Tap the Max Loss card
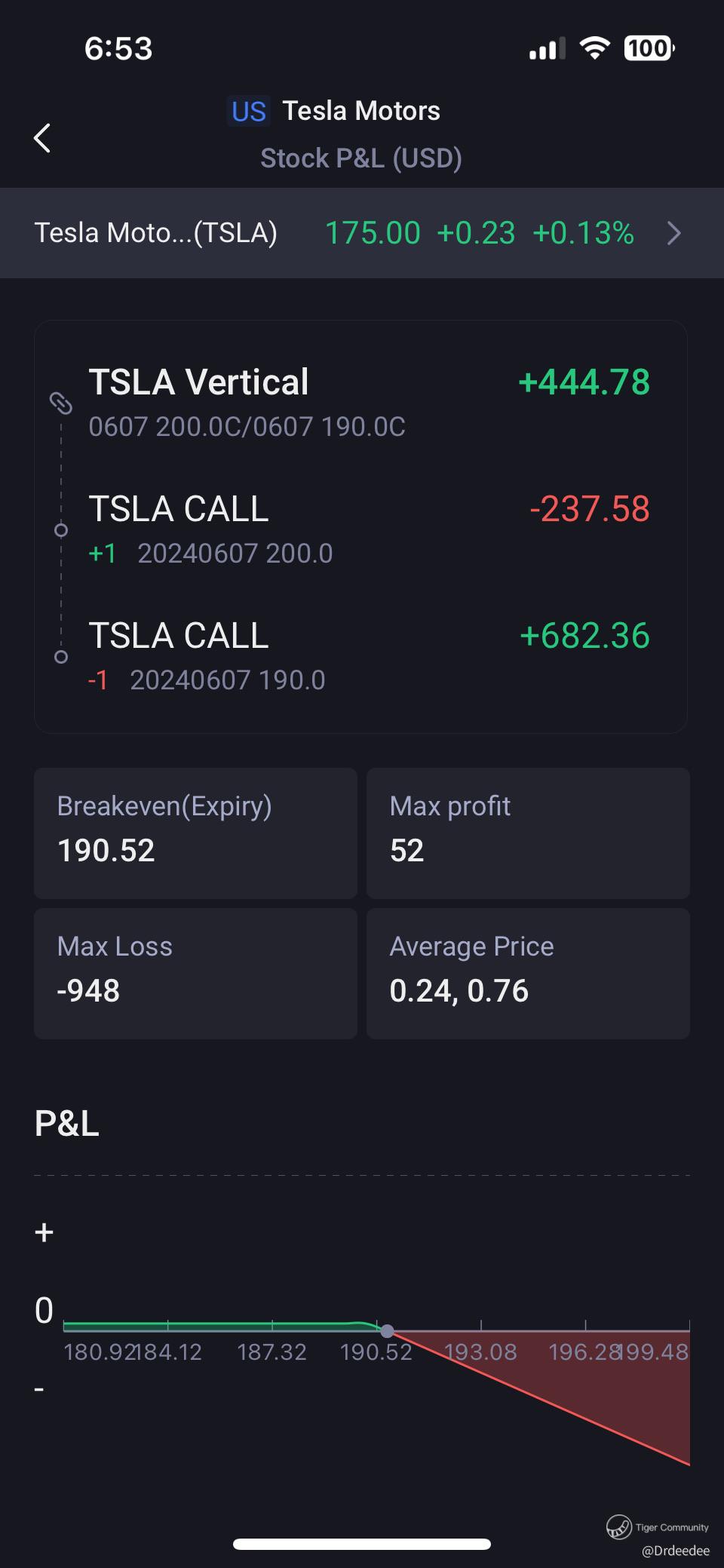Image resolution: width=724 pixels, height=1568 pixels. (195, 973)
